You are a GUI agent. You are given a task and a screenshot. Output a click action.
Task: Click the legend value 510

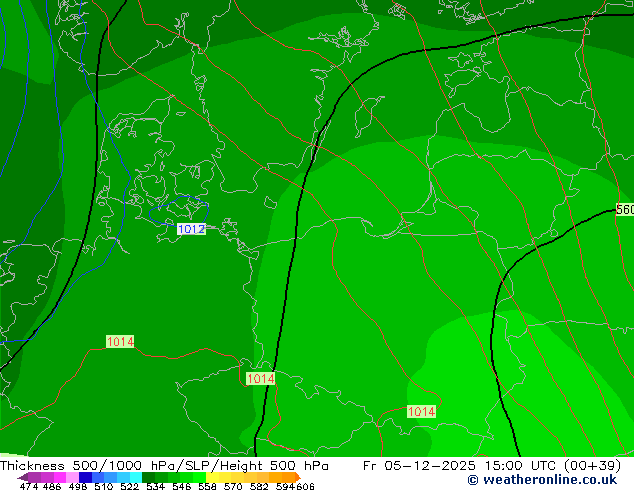coord(104,486)
